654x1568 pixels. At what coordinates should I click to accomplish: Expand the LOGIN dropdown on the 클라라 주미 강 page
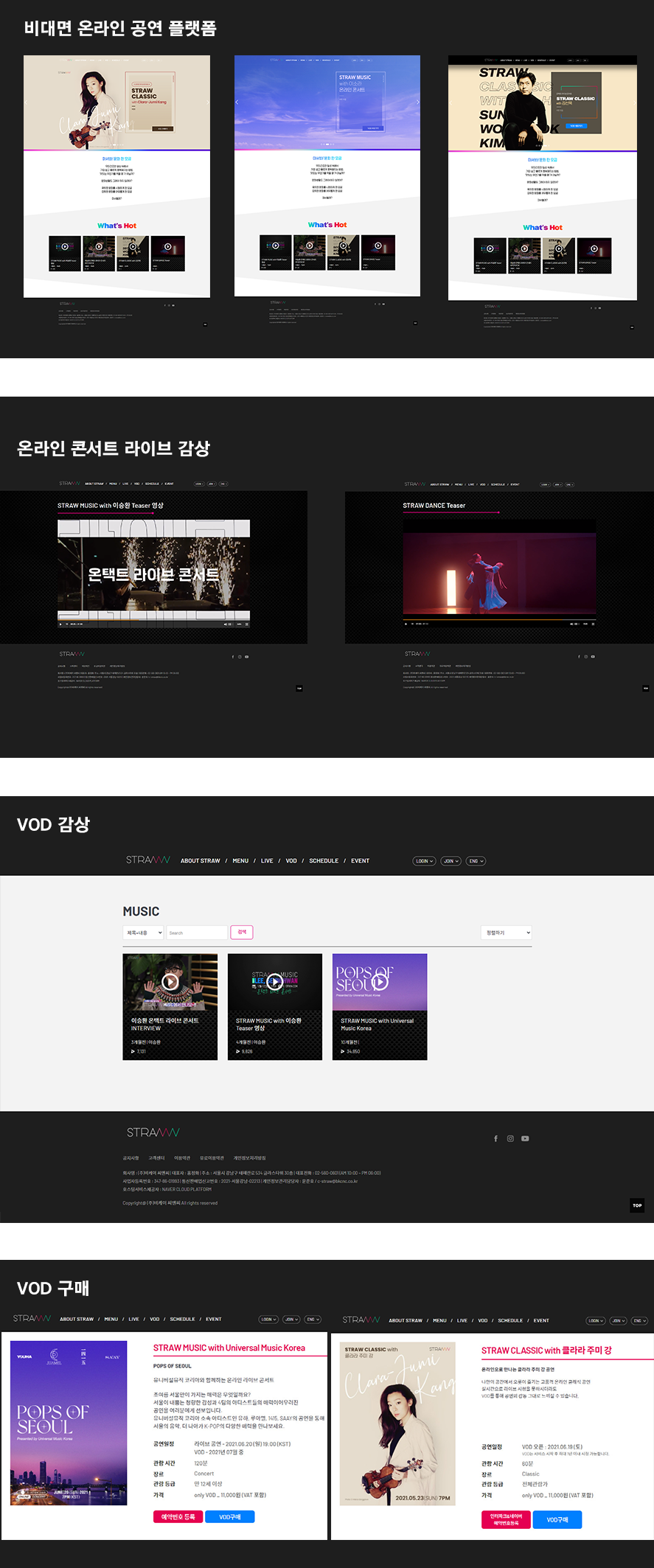pyautogui.click(x=596, y=1321)
